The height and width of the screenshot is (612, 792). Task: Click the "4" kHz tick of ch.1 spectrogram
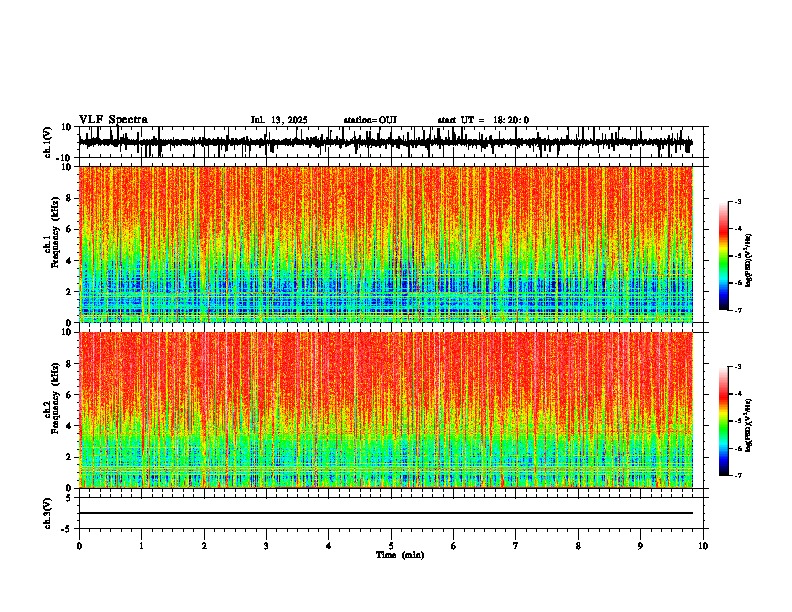tap(69, 261)
